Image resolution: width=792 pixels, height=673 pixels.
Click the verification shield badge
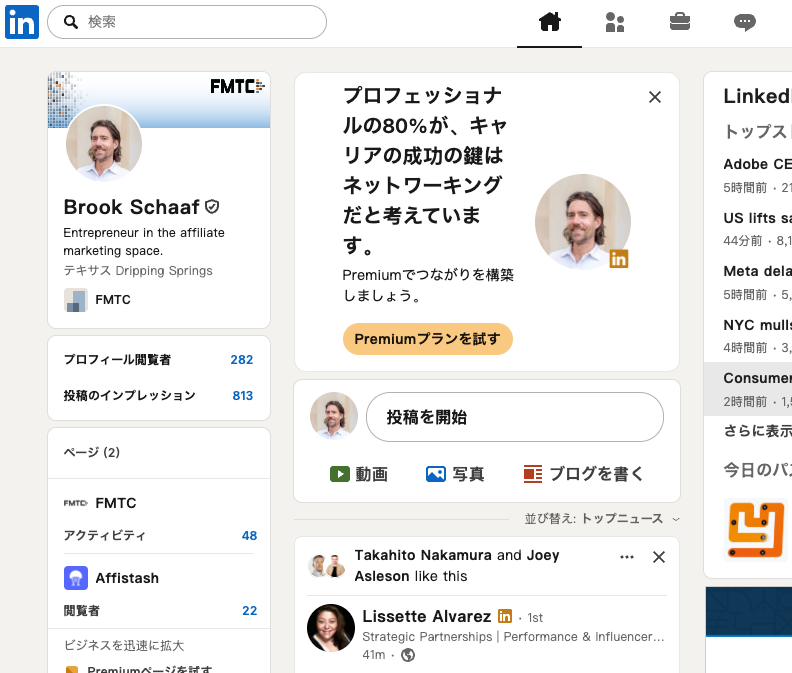212,207
